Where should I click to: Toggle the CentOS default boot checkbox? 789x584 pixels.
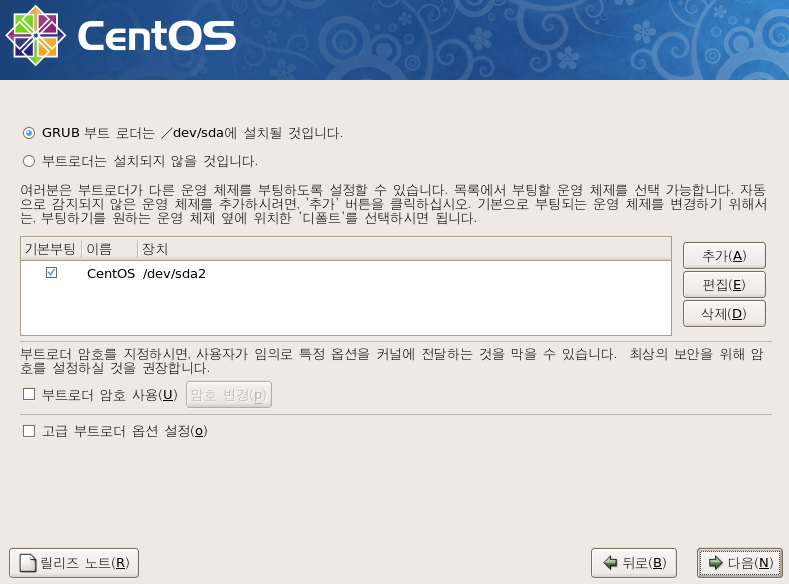[51, 273]
